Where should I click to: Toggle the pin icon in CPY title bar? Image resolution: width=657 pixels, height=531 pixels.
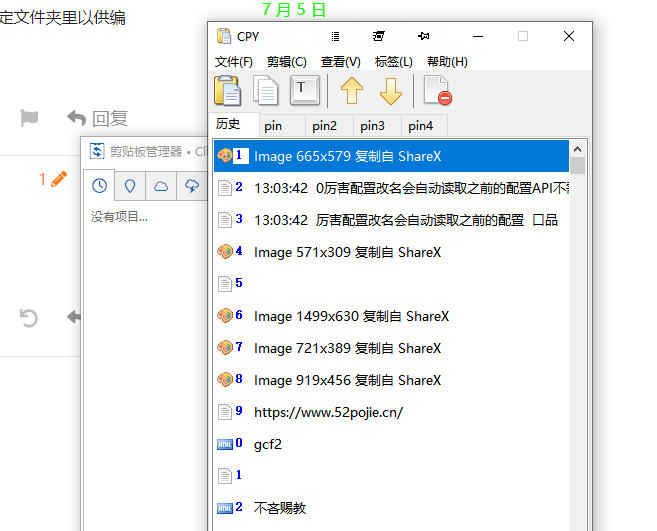[424, 36]
